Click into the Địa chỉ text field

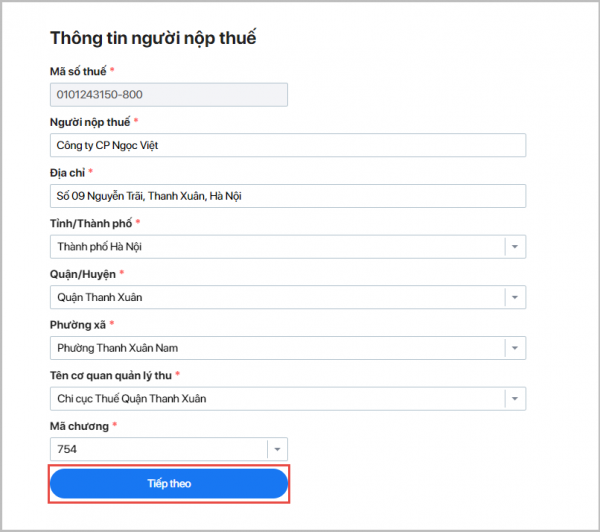point(287,196)
